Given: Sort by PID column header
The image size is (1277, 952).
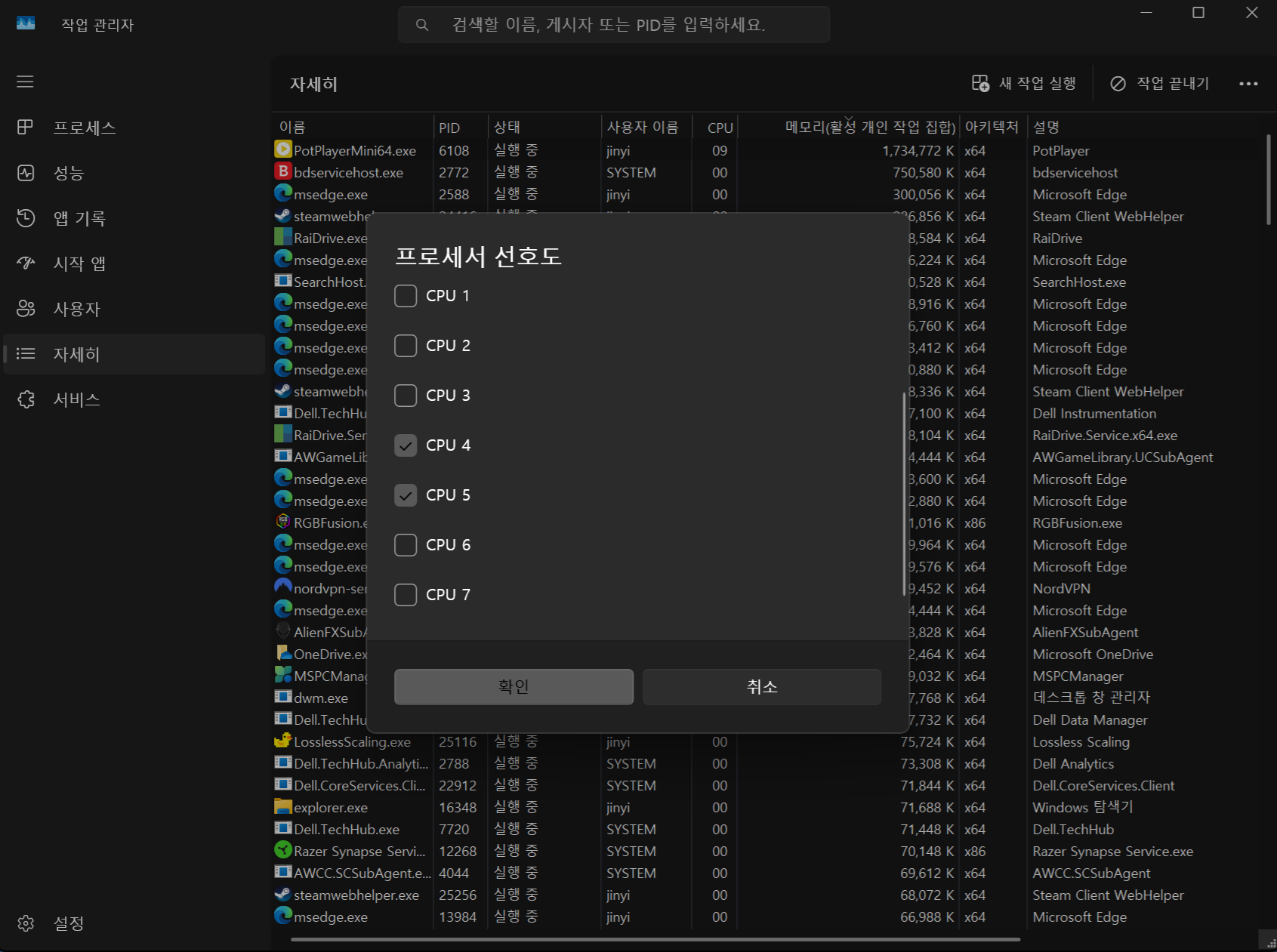Looking at the screenshot, I should point(449,128).
